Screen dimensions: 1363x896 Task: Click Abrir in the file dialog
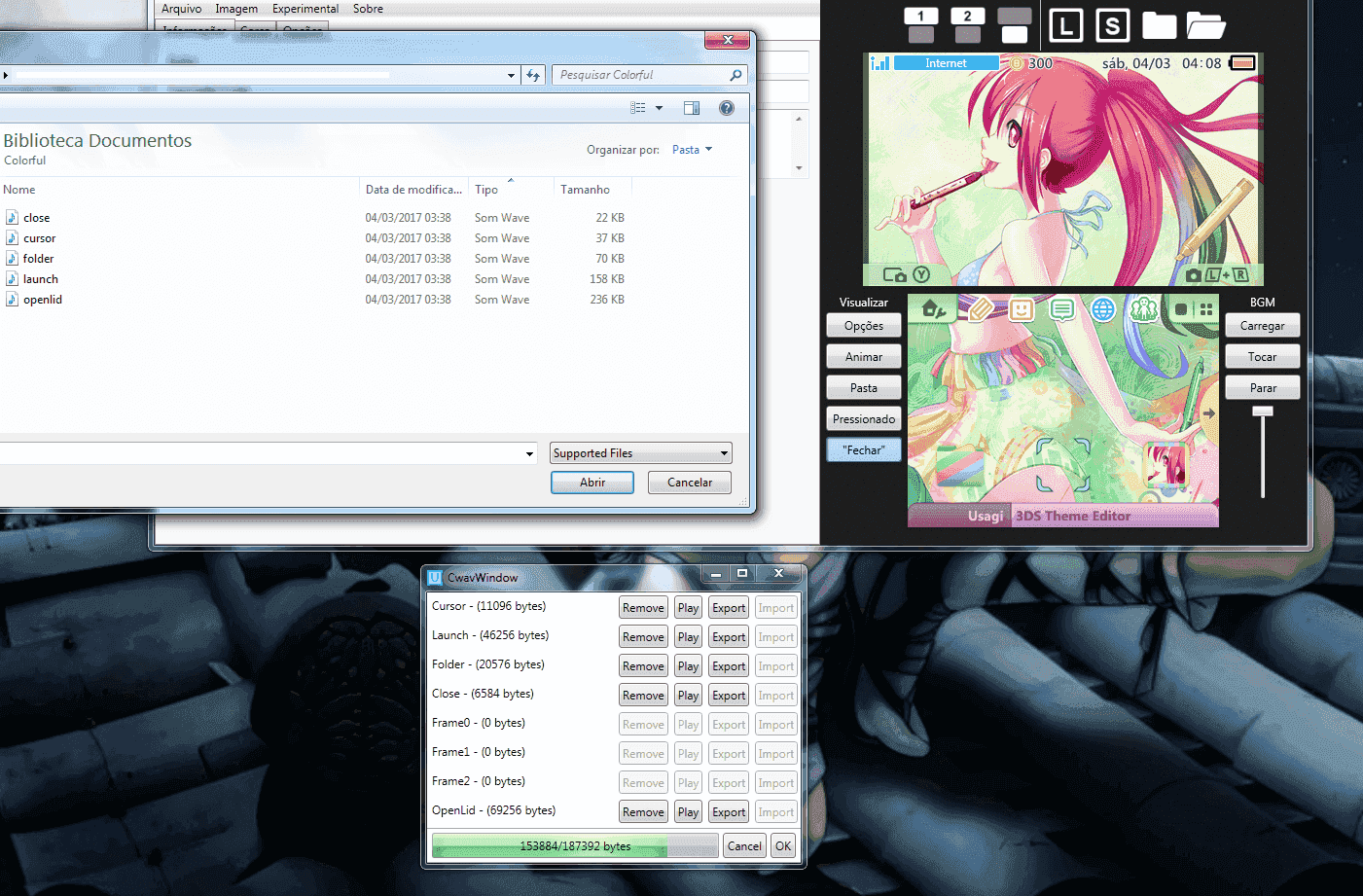pyautogui.click(x=592, y=483)
